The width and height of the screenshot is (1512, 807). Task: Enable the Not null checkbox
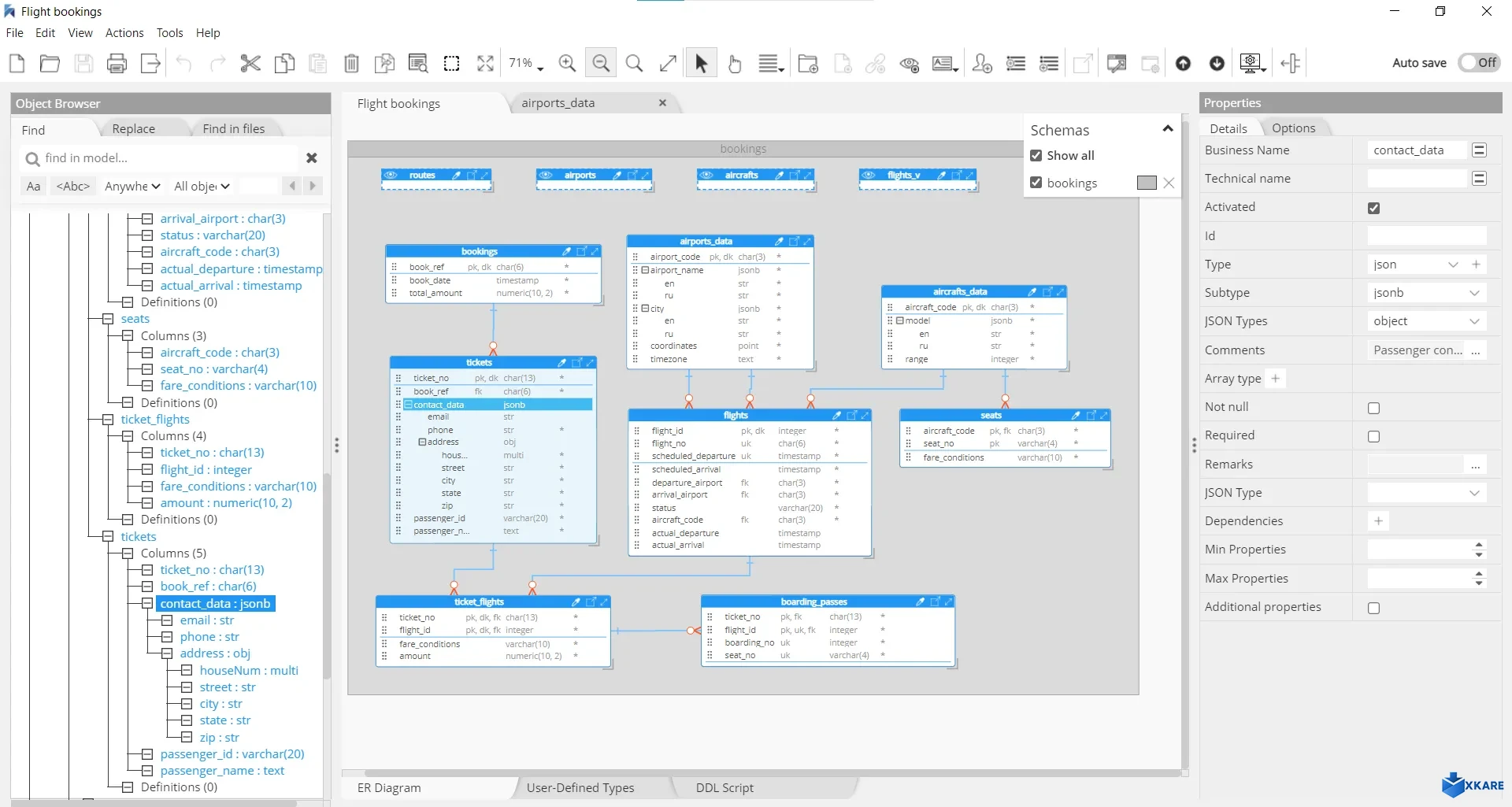1374,408
